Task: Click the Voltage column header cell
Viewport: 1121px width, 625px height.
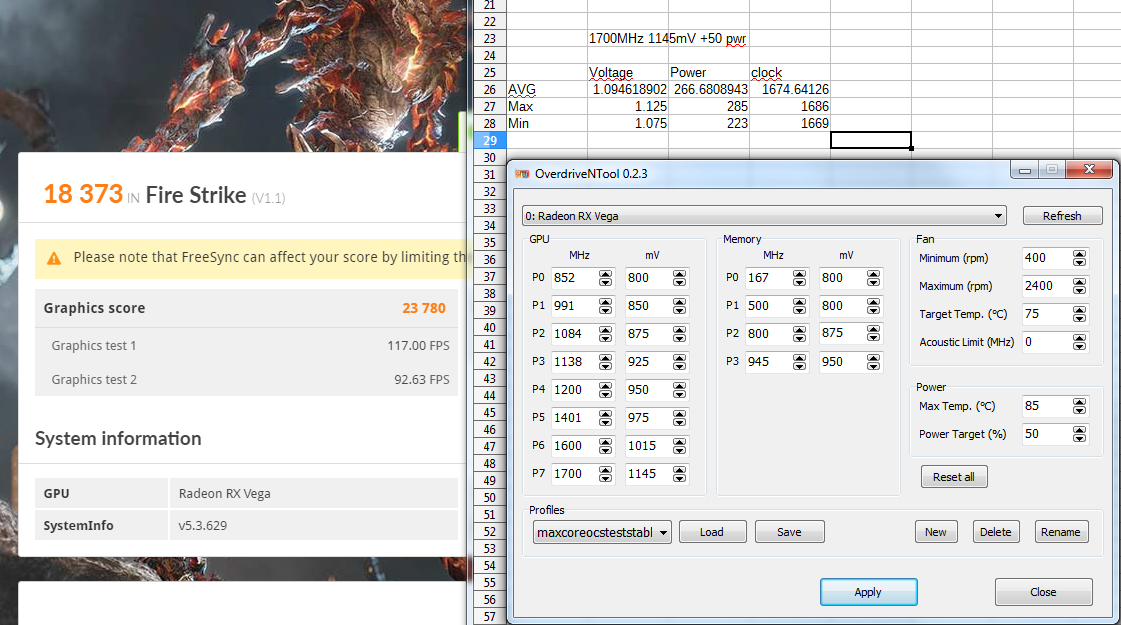Action: click(x=628, y=72)
